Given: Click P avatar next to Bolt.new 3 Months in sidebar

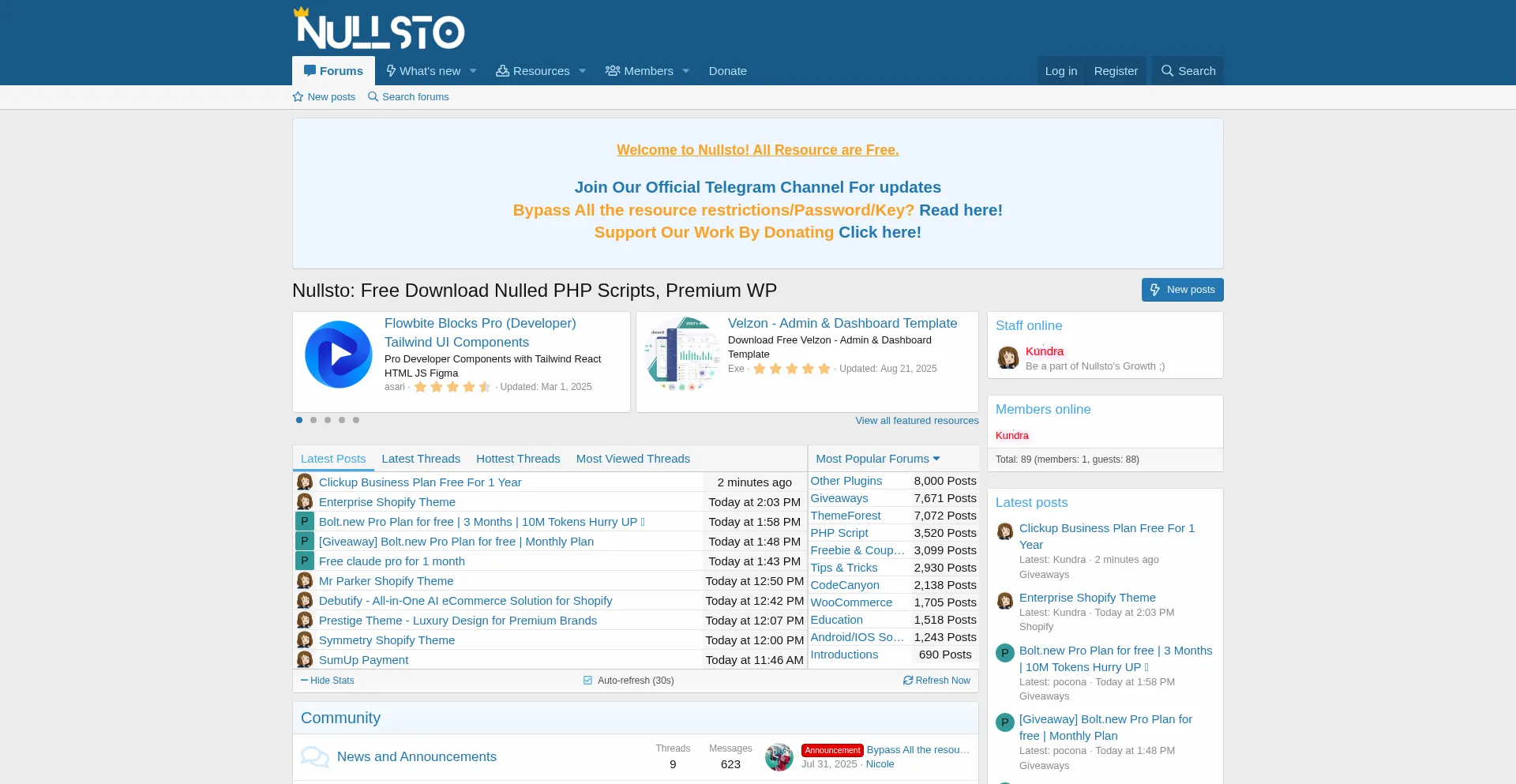Looking at the screenshot, I should (x=1005, y=654).
